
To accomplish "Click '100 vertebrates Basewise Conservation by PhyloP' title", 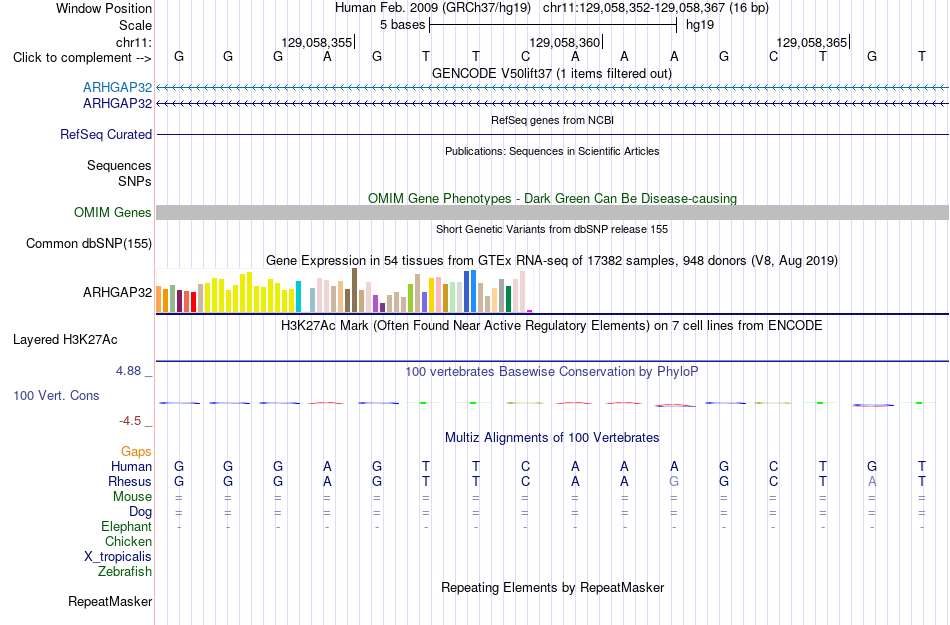I will (552, 372).
